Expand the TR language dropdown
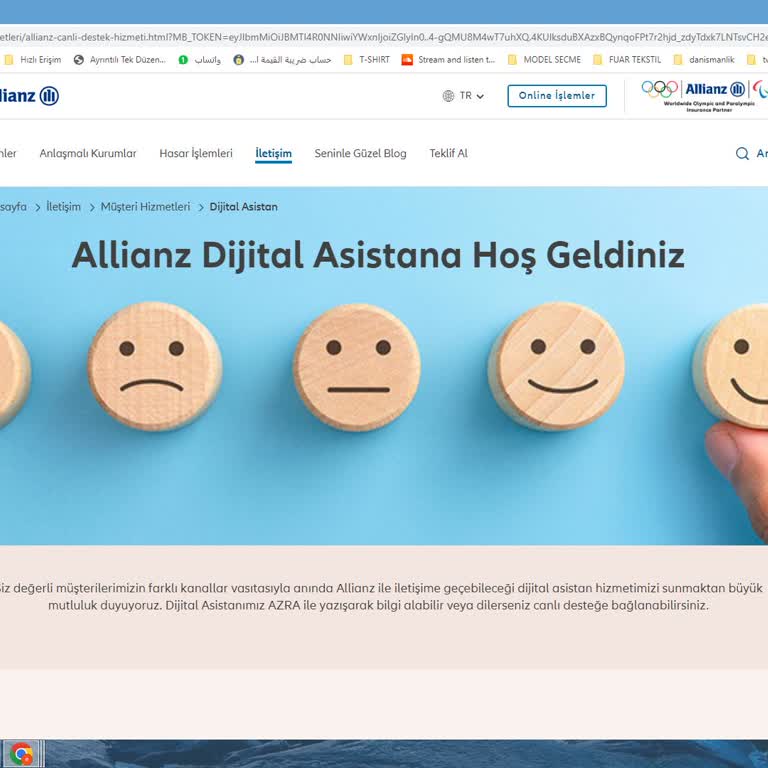 (x=472, y=96)
